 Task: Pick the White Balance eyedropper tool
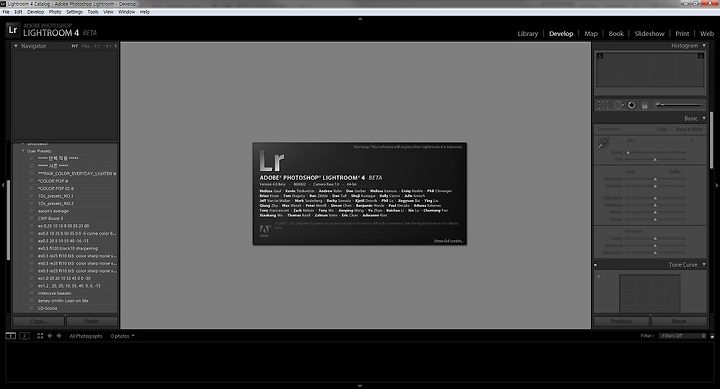click(x=602, y=144)
